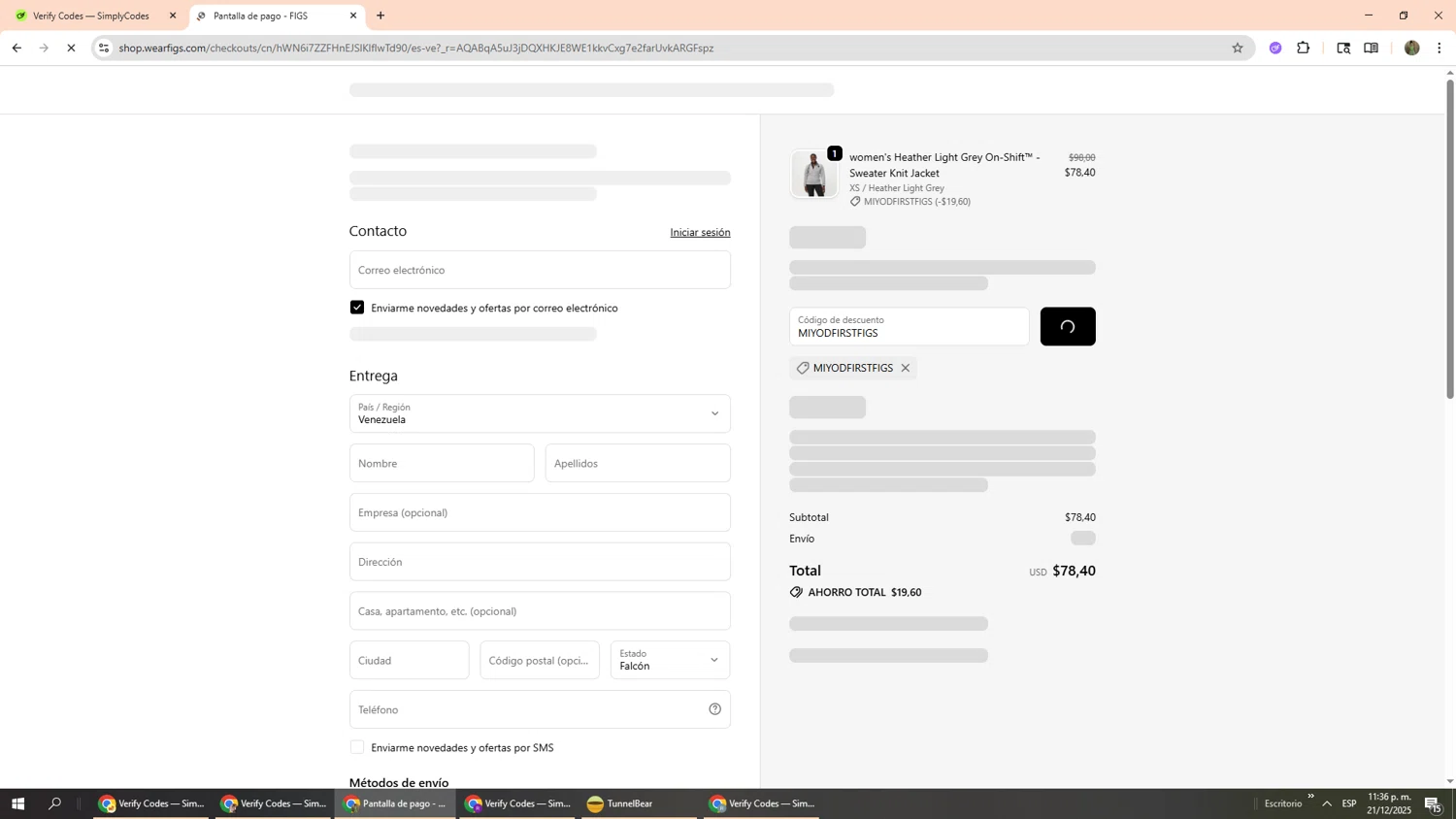Click the Código postal field
Viewport: 1456px width, 819px height.
coord(540,660)
